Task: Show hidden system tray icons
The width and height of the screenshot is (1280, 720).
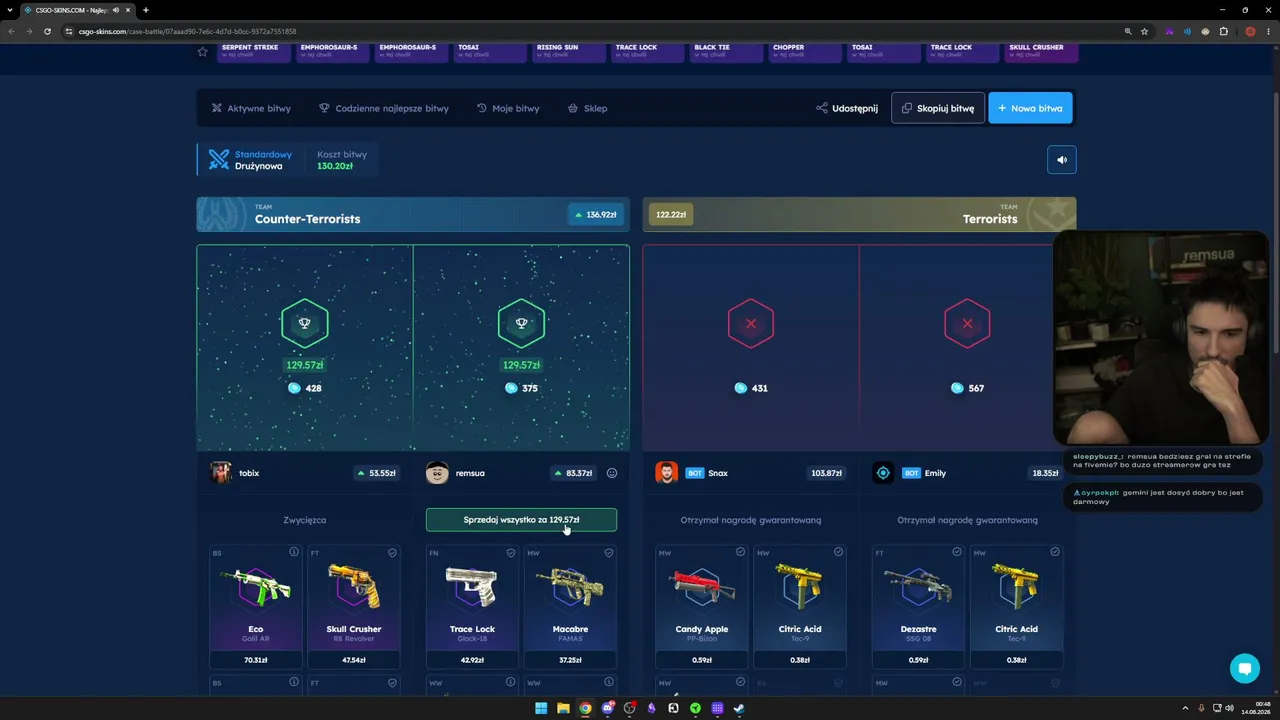Action: click(x=1185, y=708)
